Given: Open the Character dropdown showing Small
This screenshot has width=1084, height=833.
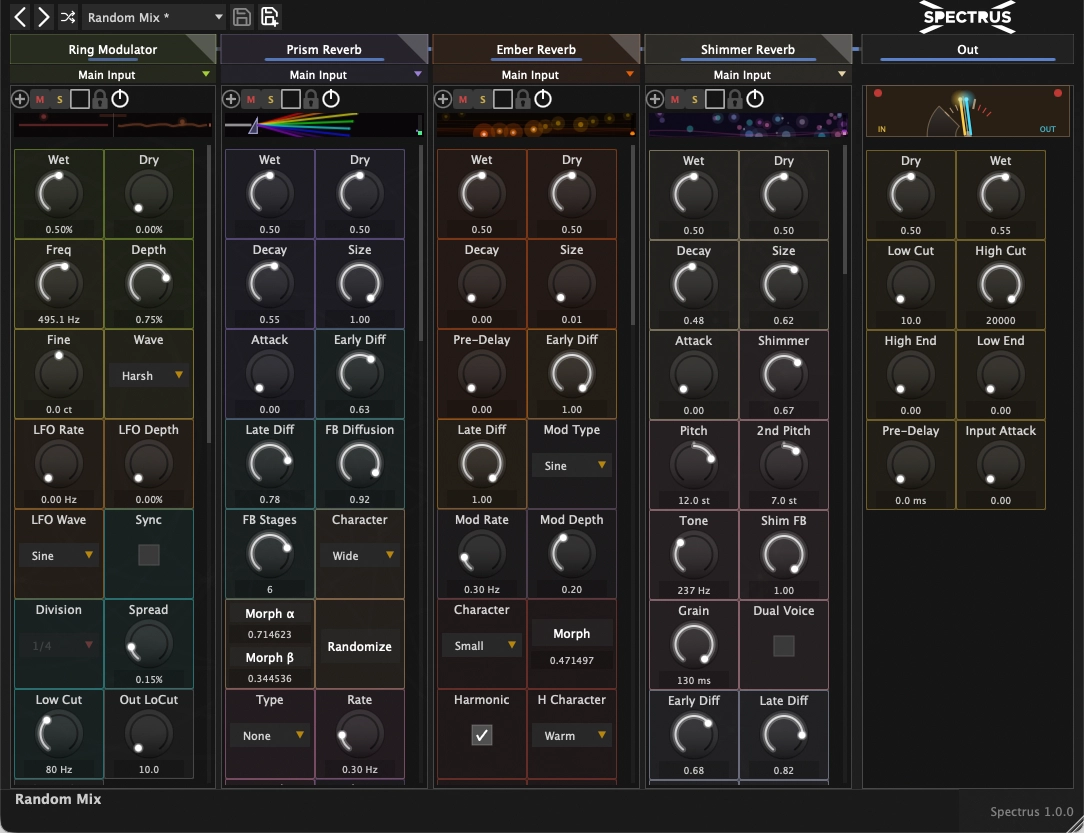Looking at the screenshot, I should click(x=481, y=645).
